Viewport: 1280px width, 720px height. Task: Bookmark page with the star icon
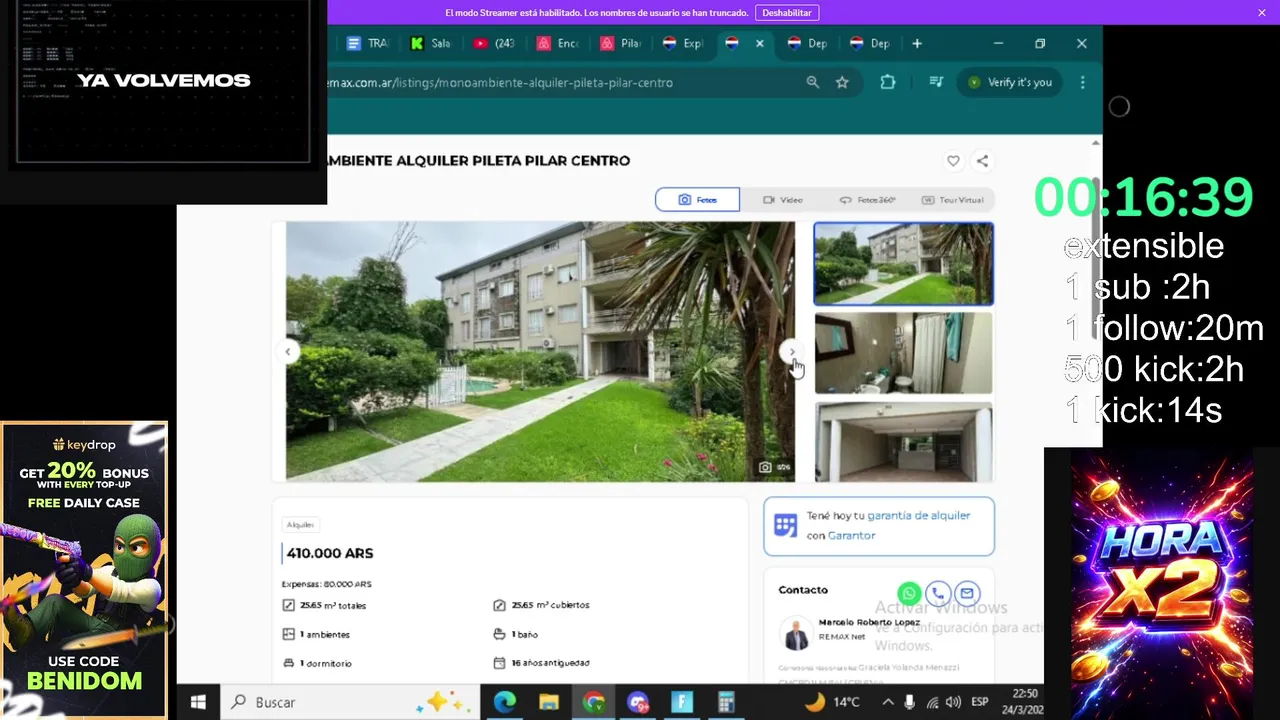[x=842, y=82]
